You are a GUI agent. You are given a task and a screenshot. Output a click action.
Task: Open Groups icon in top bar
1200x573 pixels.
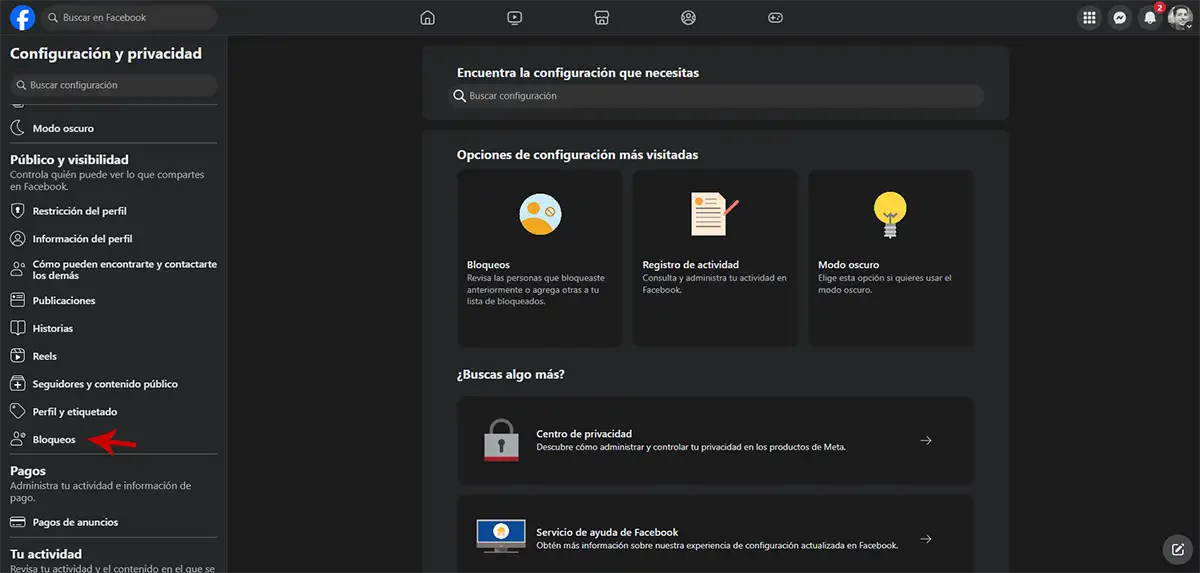point(688,17)
